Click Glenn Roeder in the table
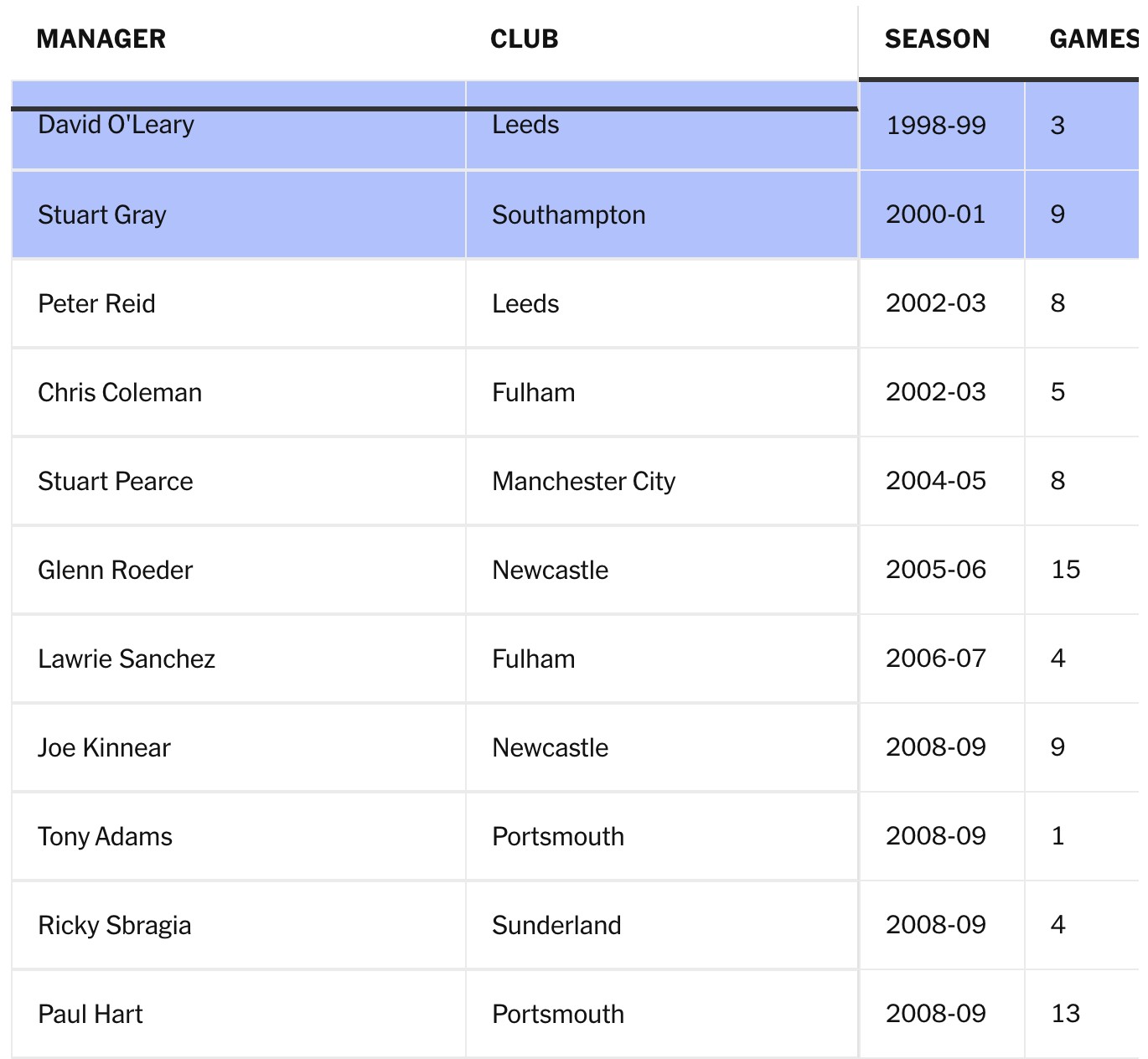 click(116, 571)
